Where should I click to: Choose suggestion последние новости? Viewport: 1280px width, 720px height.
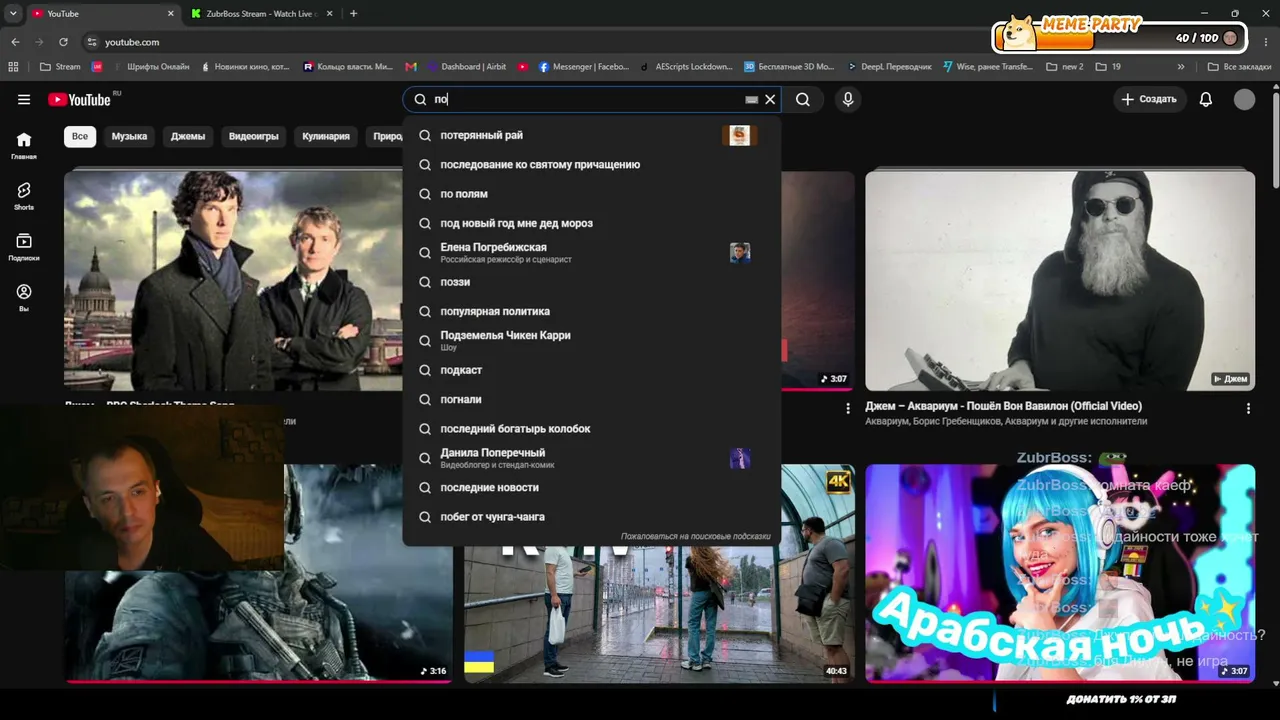[592, 487]
